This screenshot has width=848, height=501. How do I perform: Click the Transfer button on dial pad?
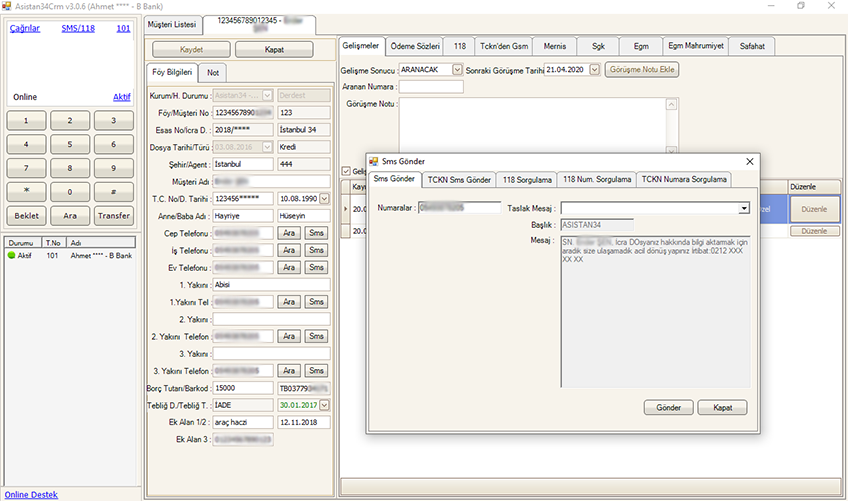[x=114, y=215]
